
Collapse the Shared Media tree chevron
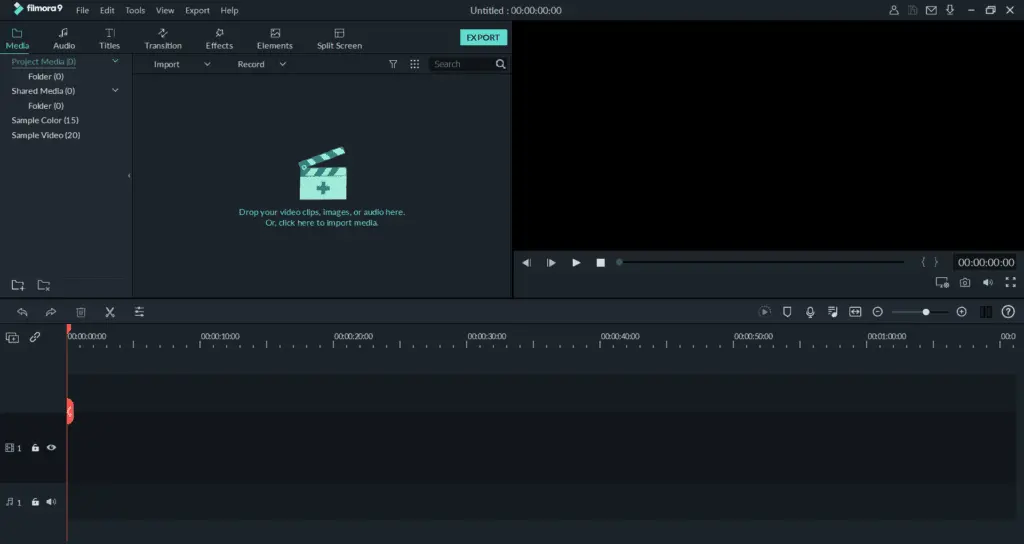[x=115, y=91]
